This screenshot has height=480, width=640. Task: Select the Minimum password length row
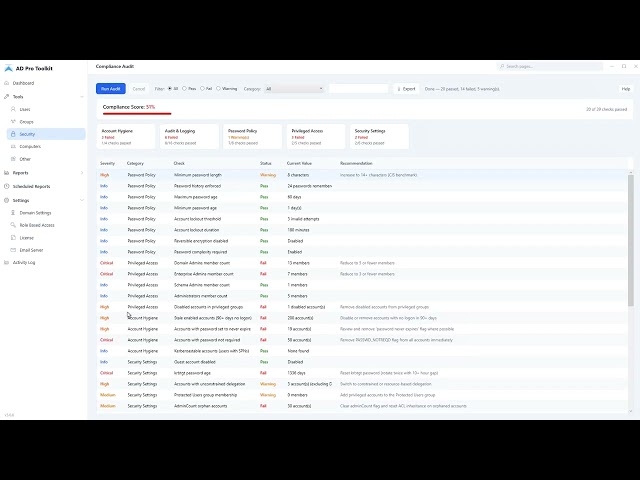(x=362, y=175)
